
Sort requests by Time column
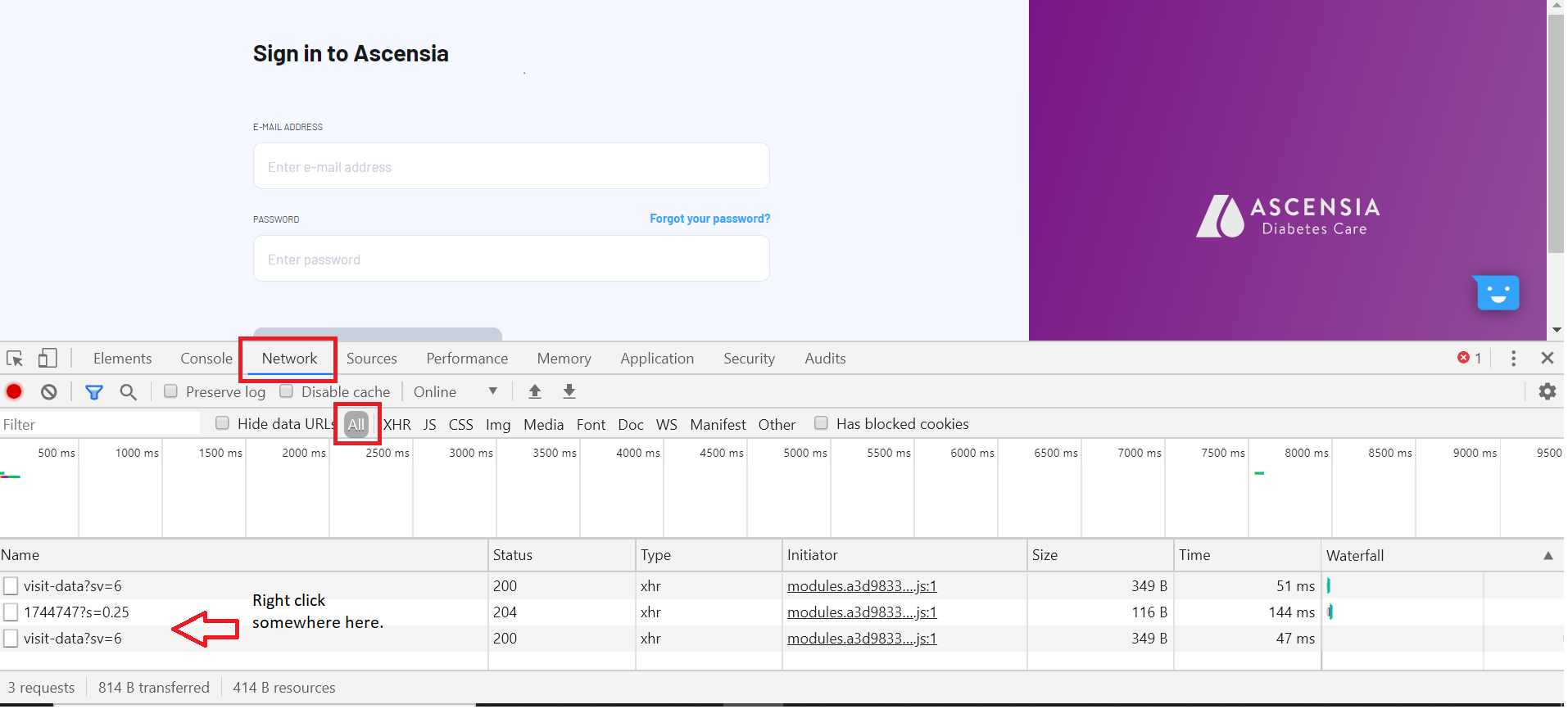[x=1248, y=555]
